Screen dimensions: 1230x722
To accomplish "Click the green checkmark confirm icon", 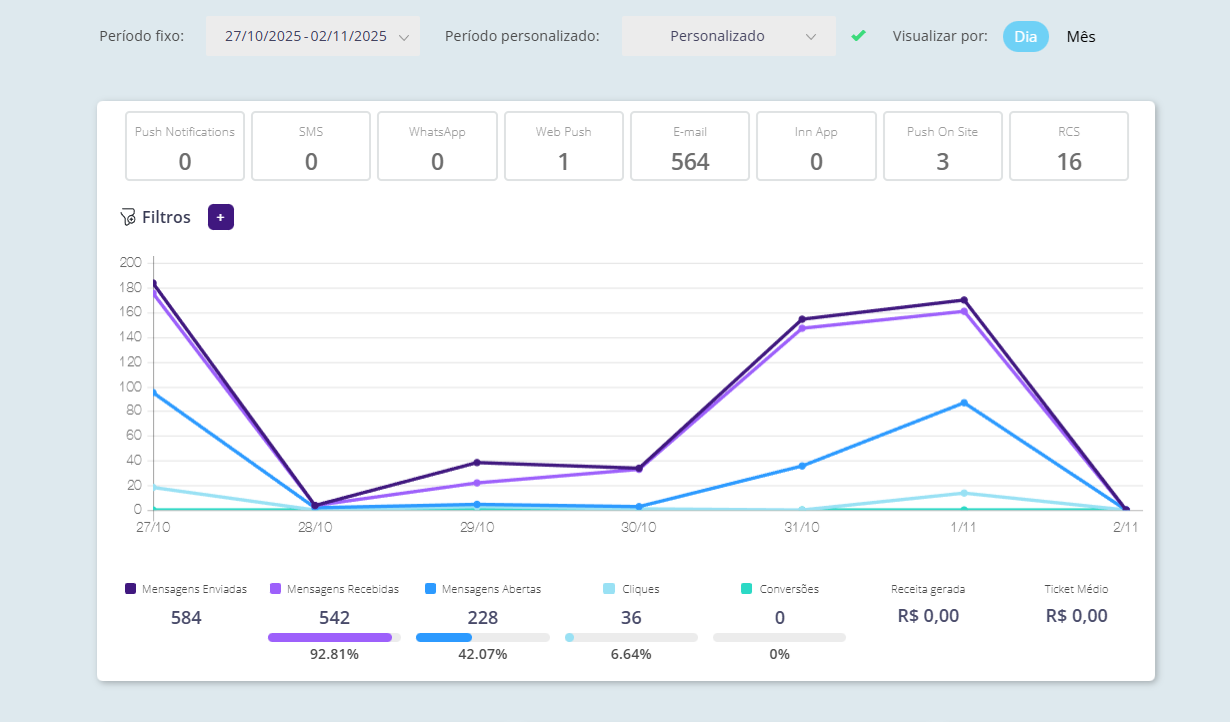I will point(858,36).
